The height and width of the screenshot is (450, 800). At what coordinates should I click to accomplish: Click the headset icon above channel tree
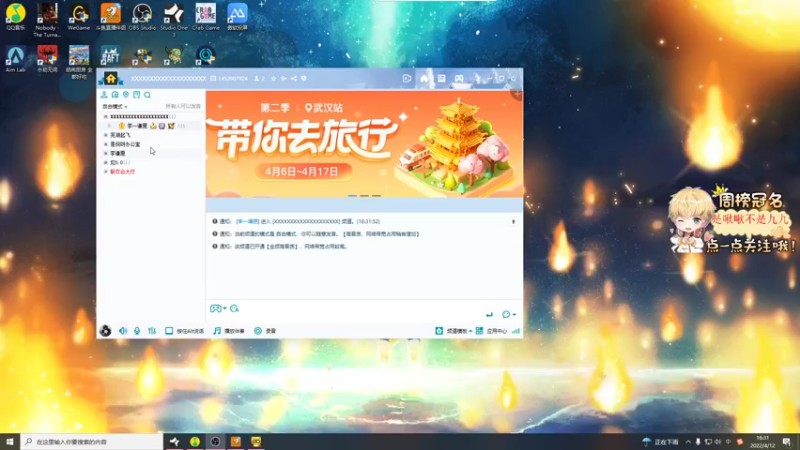click(x=115, y=95)
